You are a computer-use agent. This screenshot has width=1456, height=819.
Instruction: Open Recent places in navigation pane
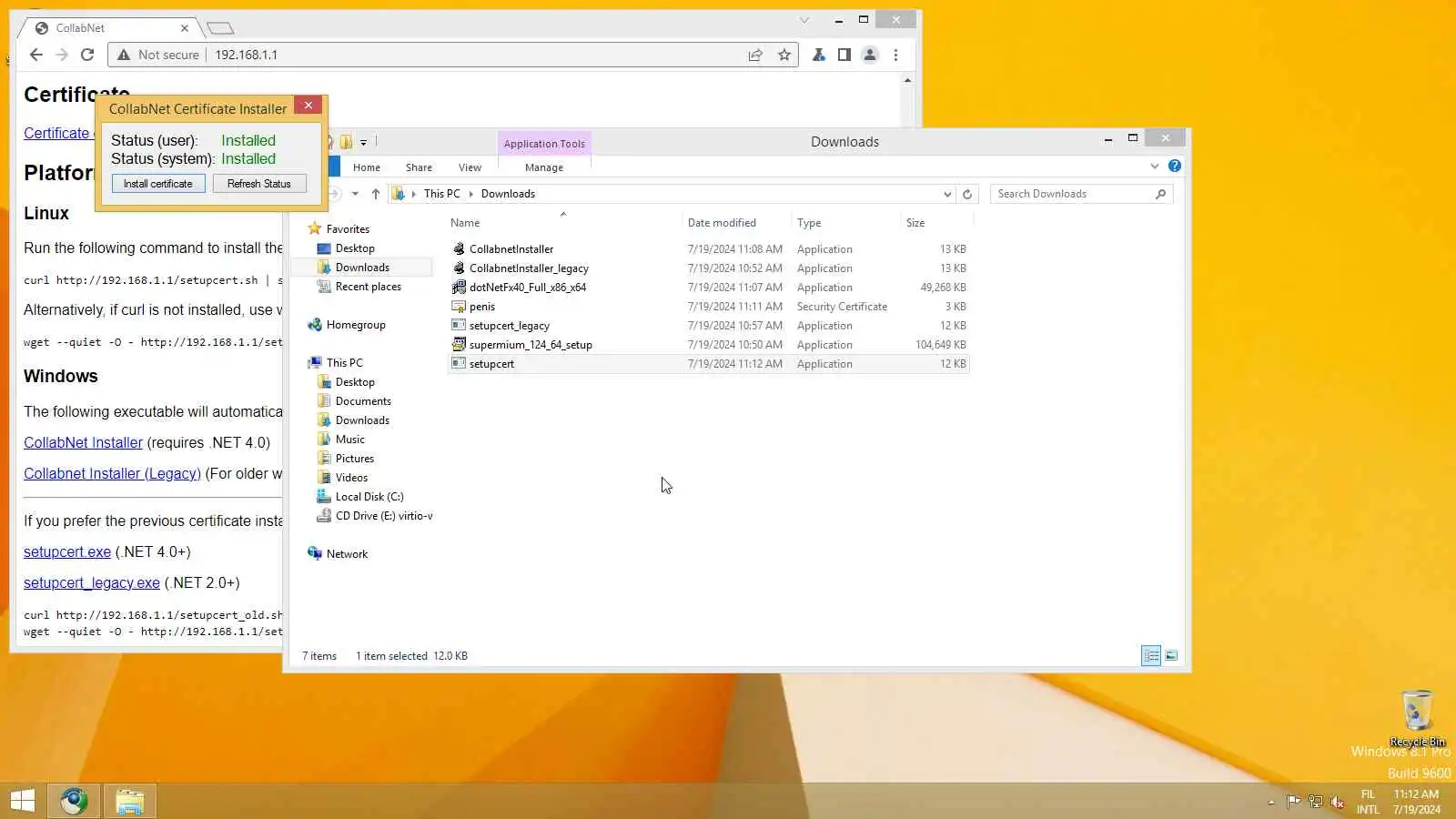tap(368, 287)
